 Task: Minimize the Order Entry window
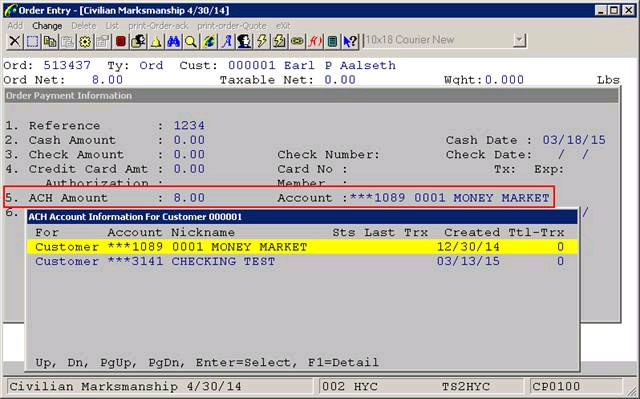pos(600,10)
